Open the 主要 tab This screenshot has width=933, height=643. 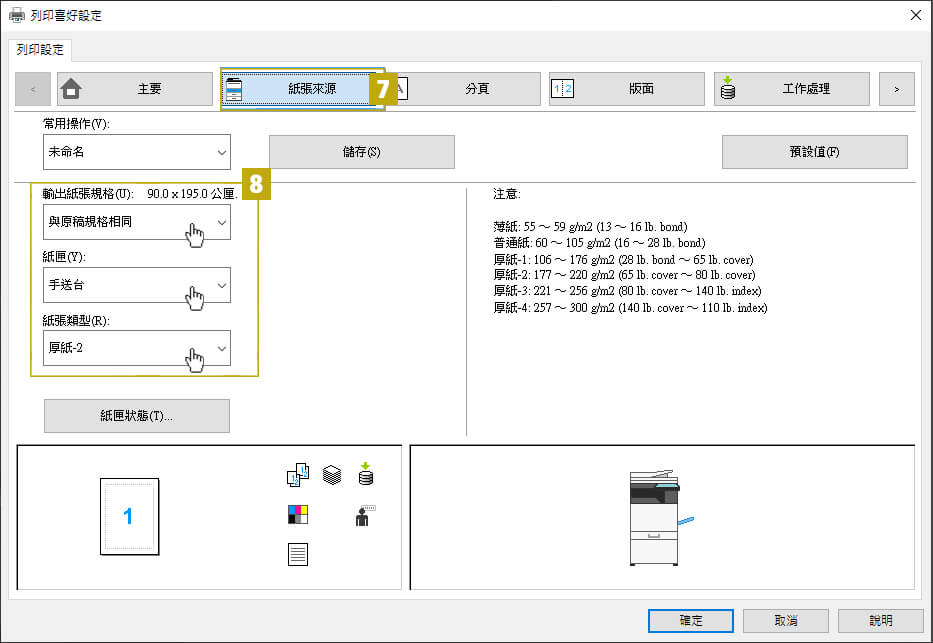pos(135,89)
